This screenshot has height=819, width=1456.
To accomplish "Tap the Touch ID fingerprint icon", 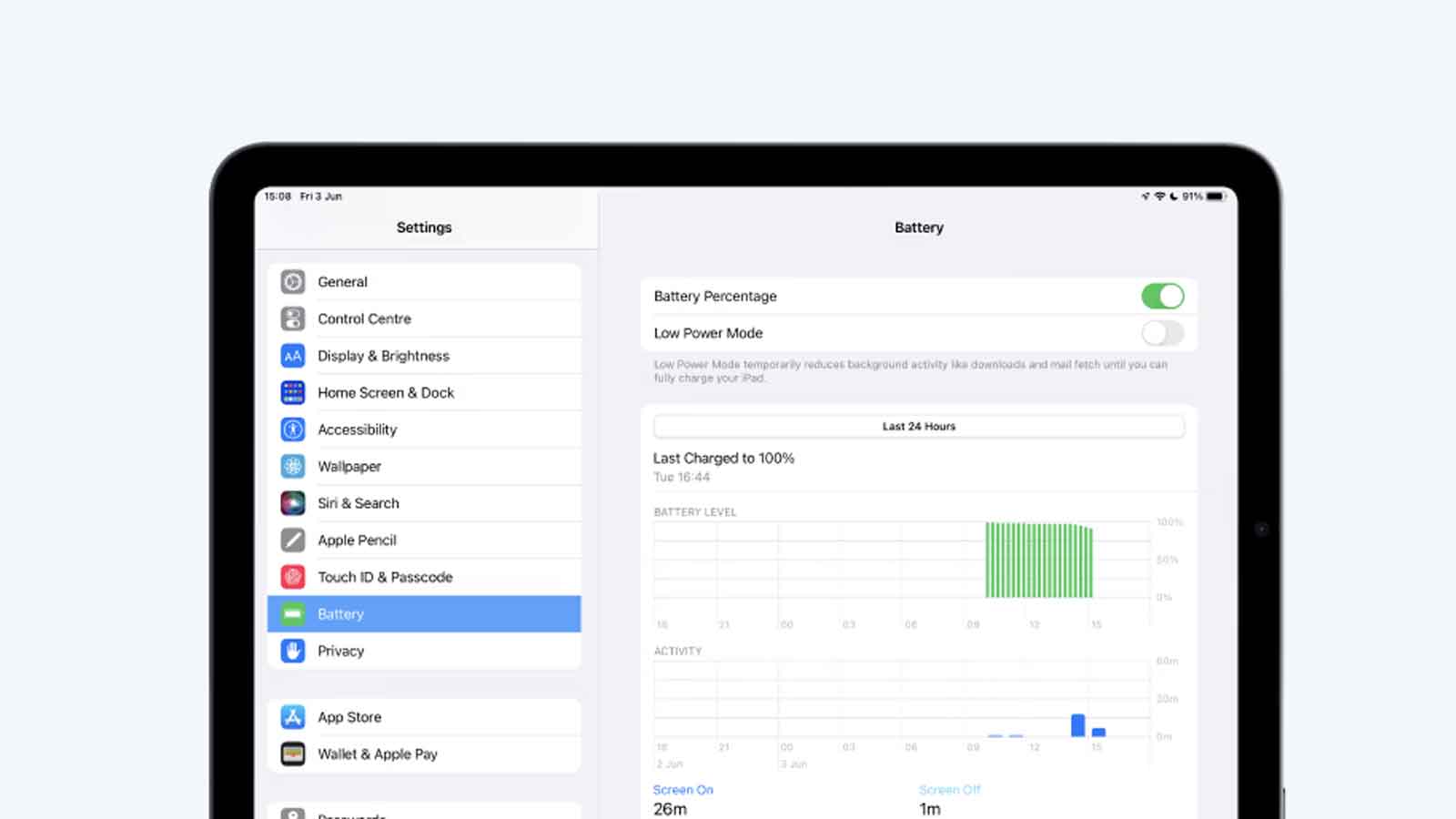I will [x=293, y=577].
